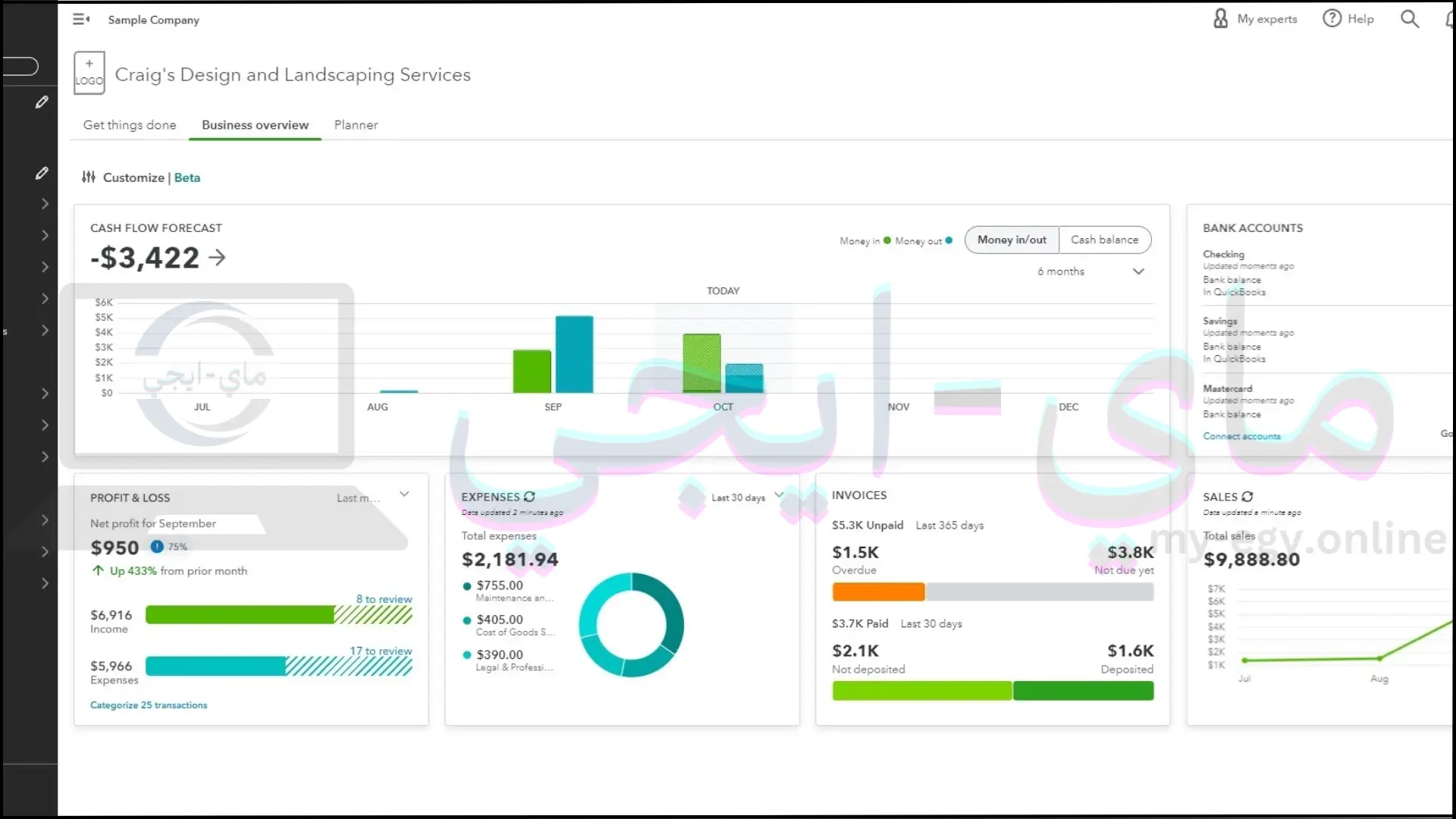
Task: Click the $755.00 Maintenance expense item
Action: tap(509, 591)
